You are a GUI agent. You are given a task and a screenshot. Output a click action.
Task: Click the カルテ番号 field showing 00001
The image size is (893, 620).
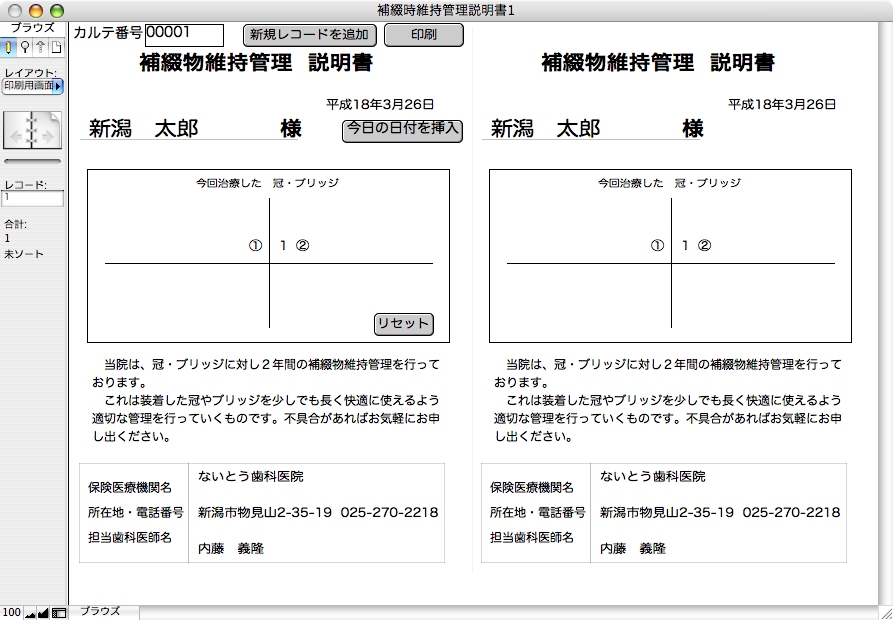[185, 35]
